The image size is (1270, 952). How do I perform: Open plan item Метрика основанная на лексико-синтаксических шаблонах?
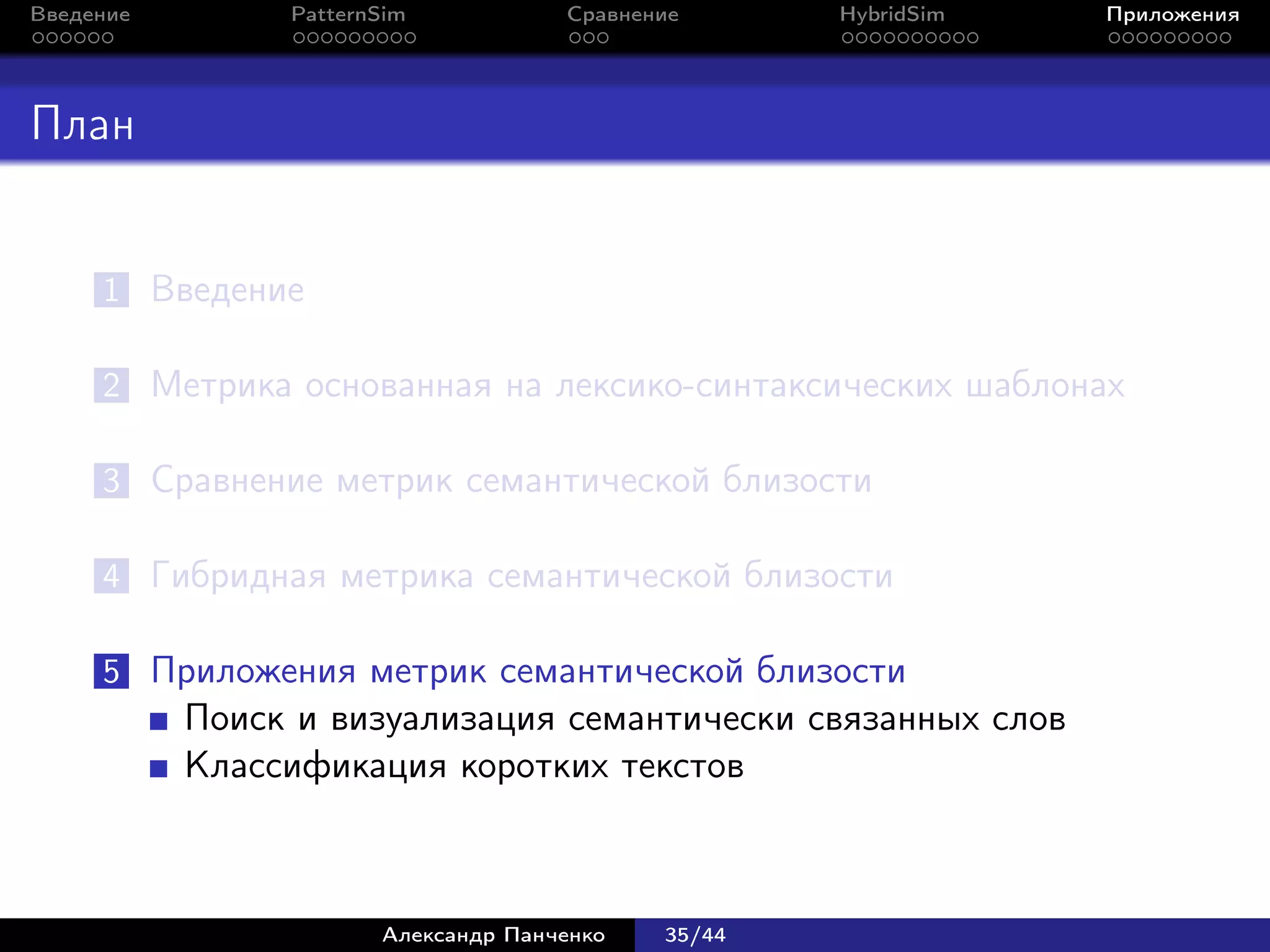638,385
